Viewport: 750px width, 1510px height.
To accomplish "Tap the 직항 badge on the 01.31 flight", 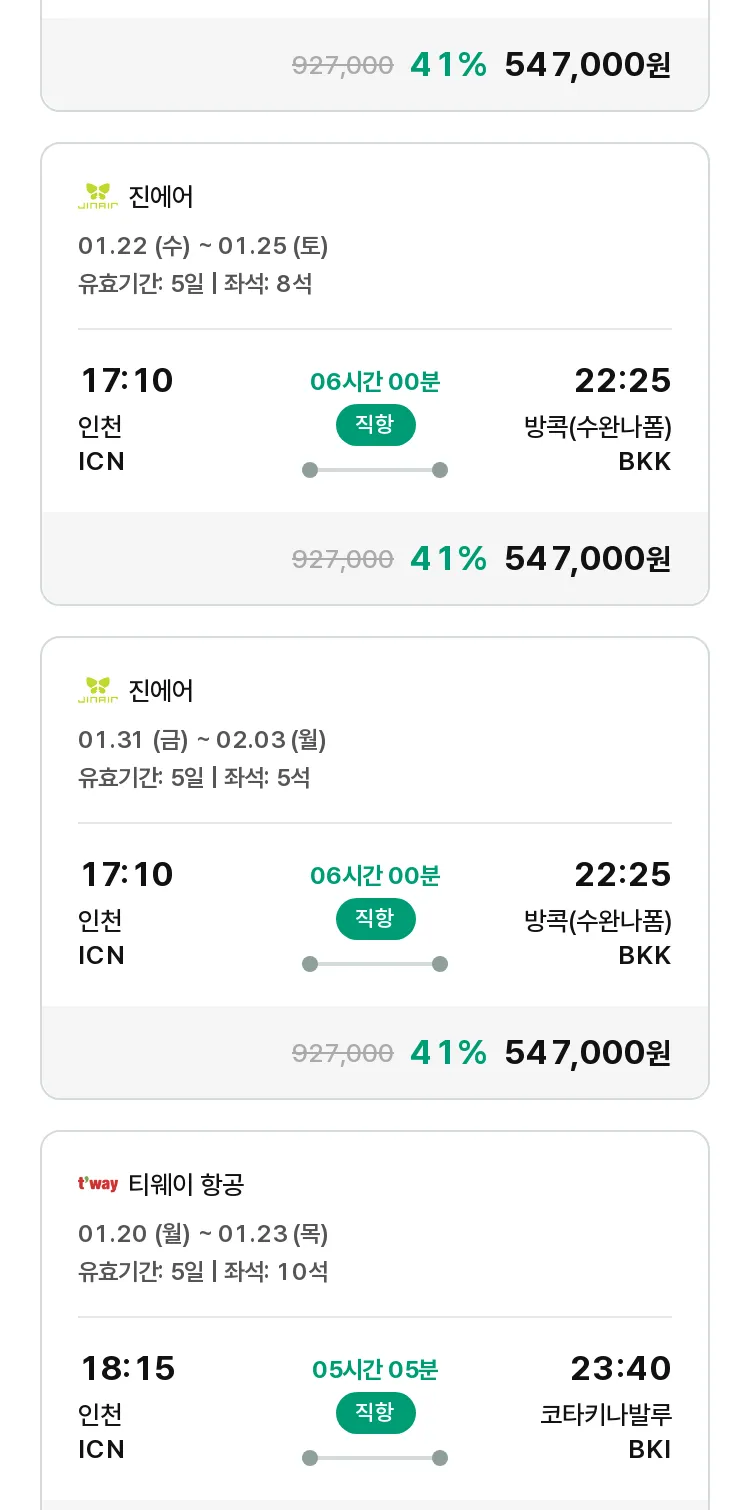I will (375, 919).
